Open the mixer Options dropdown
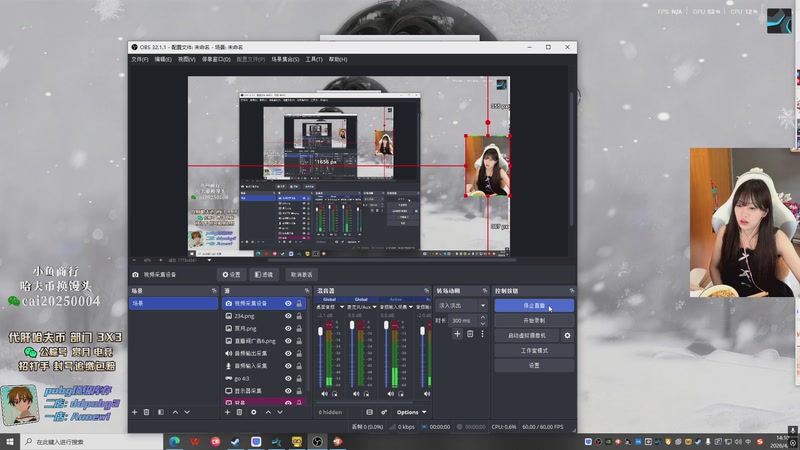This screenshot has width=800, height=450. 411,412
